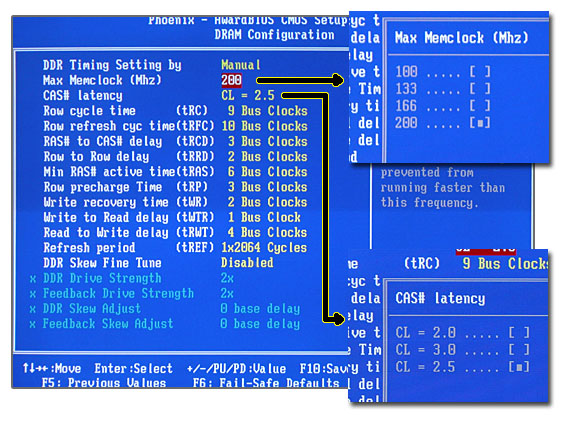Screen dimensions: 569x421
Task: Choose CL = 2.5 latency option
Action: (462, 367)
